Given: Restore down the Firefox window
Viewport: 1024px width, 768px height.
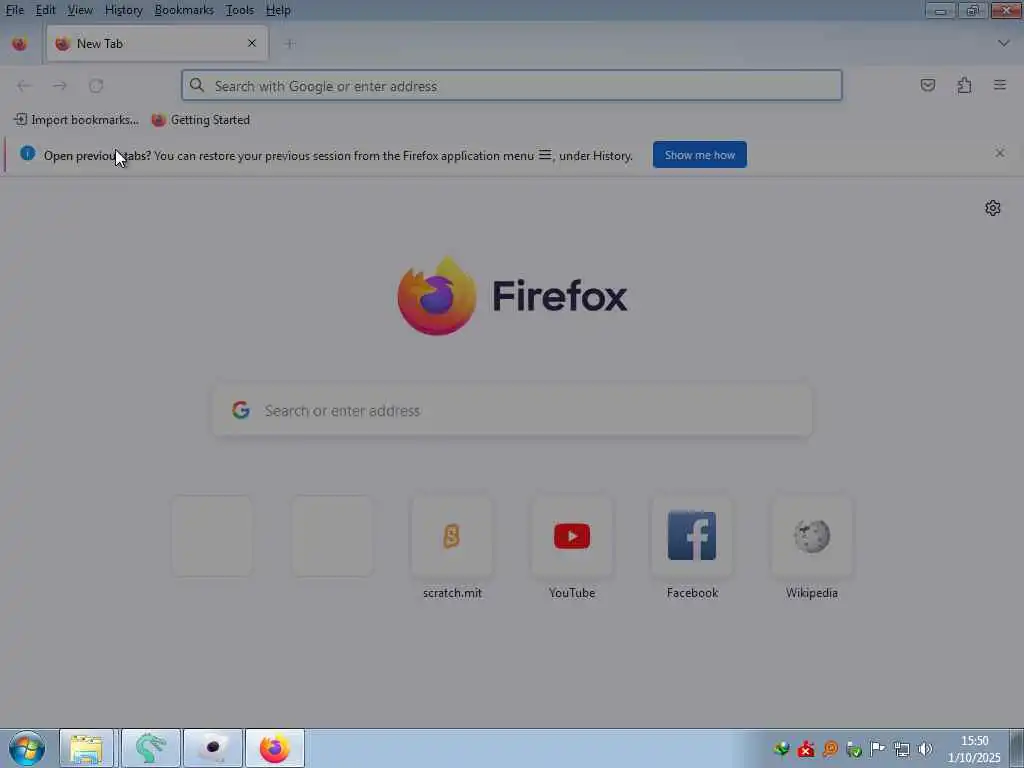Looking at the screenshot, I should tap(972, 10).
